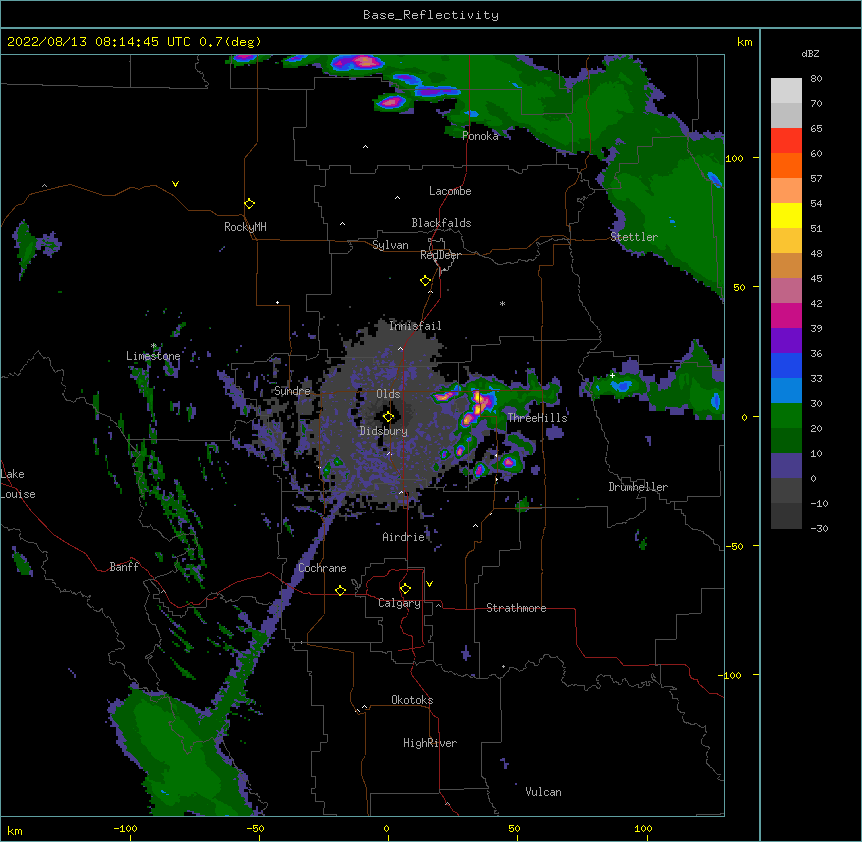Click the Innisfail label
Screen dimensions: 862x842
click(415, 326)
